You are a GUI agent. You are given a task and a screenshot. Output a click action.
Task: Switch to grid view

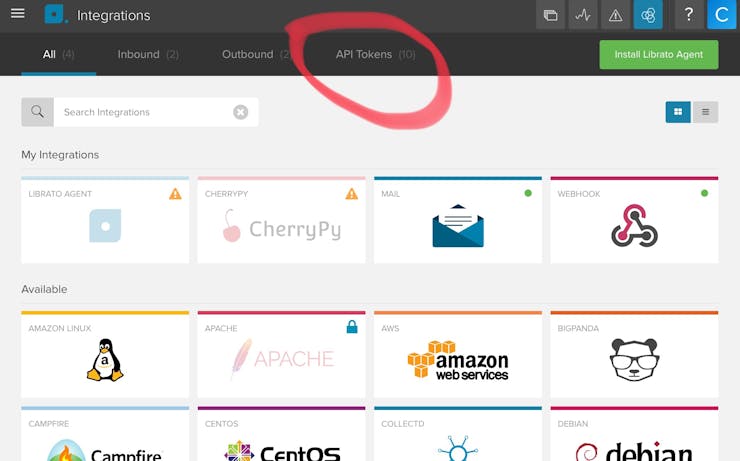coord(678,112)
